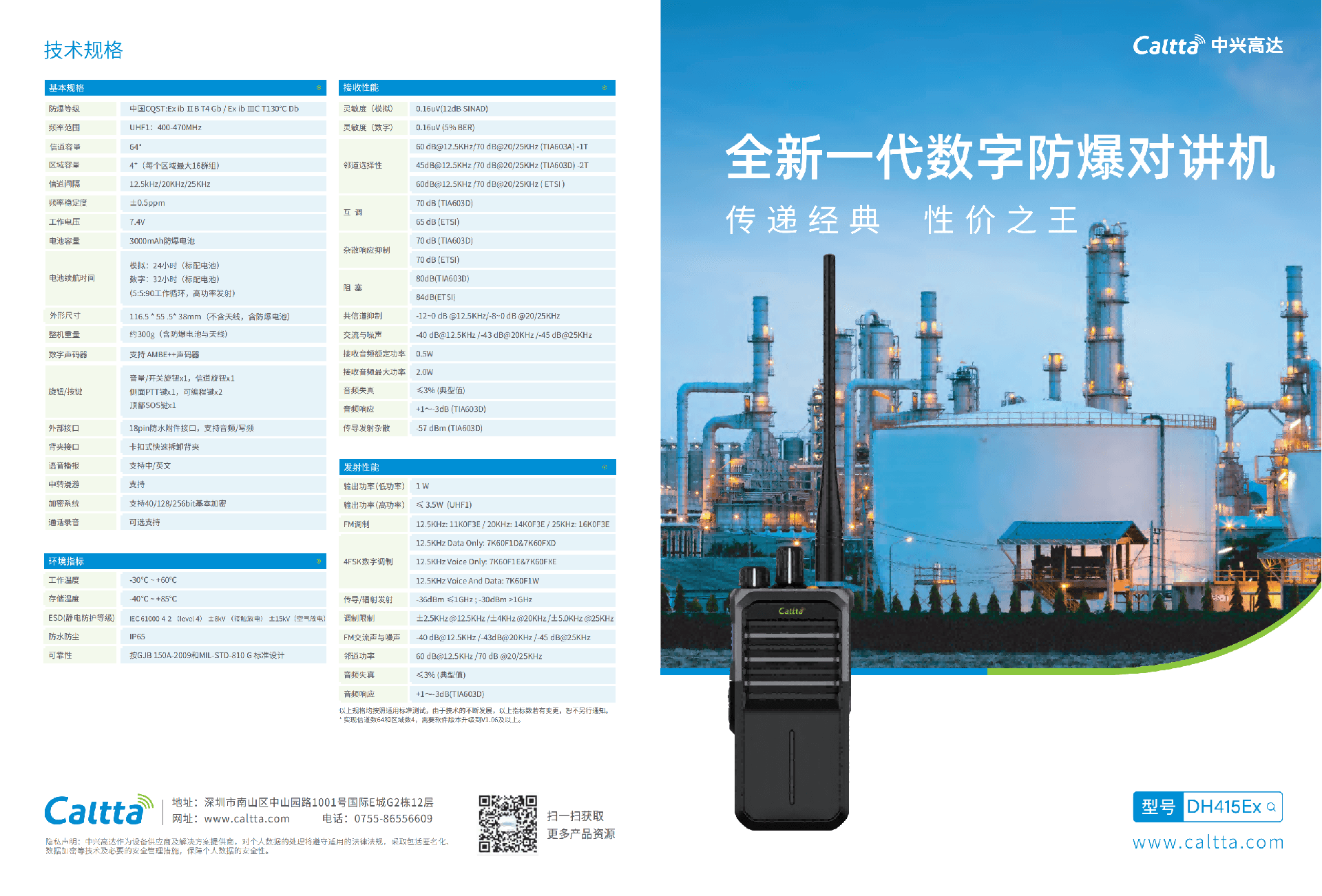Click the radio's Caltta-branded speaker grille
The height and width of the screenshot is (896, 1322).
[791, 654]
